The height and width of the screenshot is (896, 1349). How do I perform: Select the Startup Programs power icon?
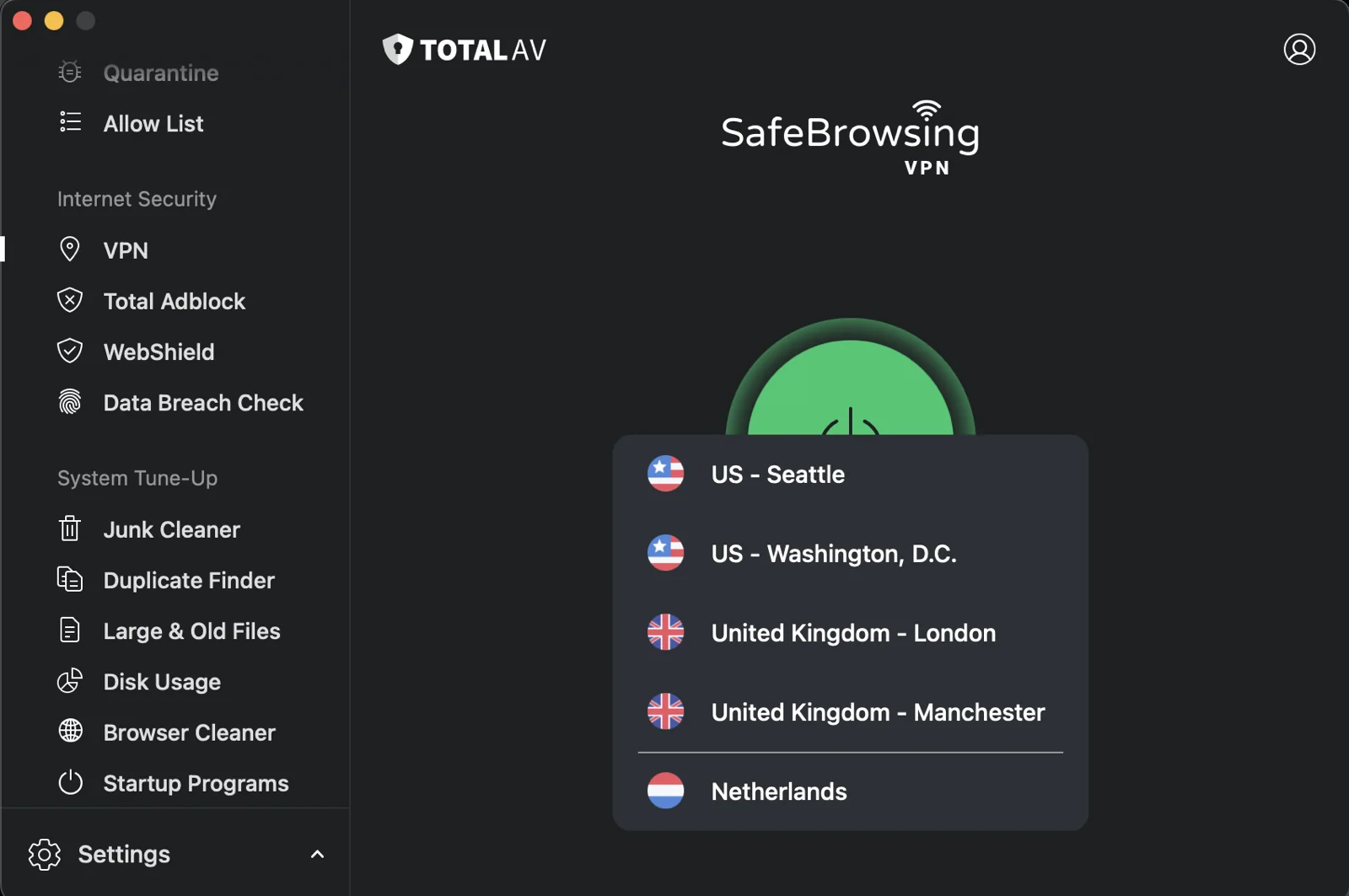tap(71, 783)
